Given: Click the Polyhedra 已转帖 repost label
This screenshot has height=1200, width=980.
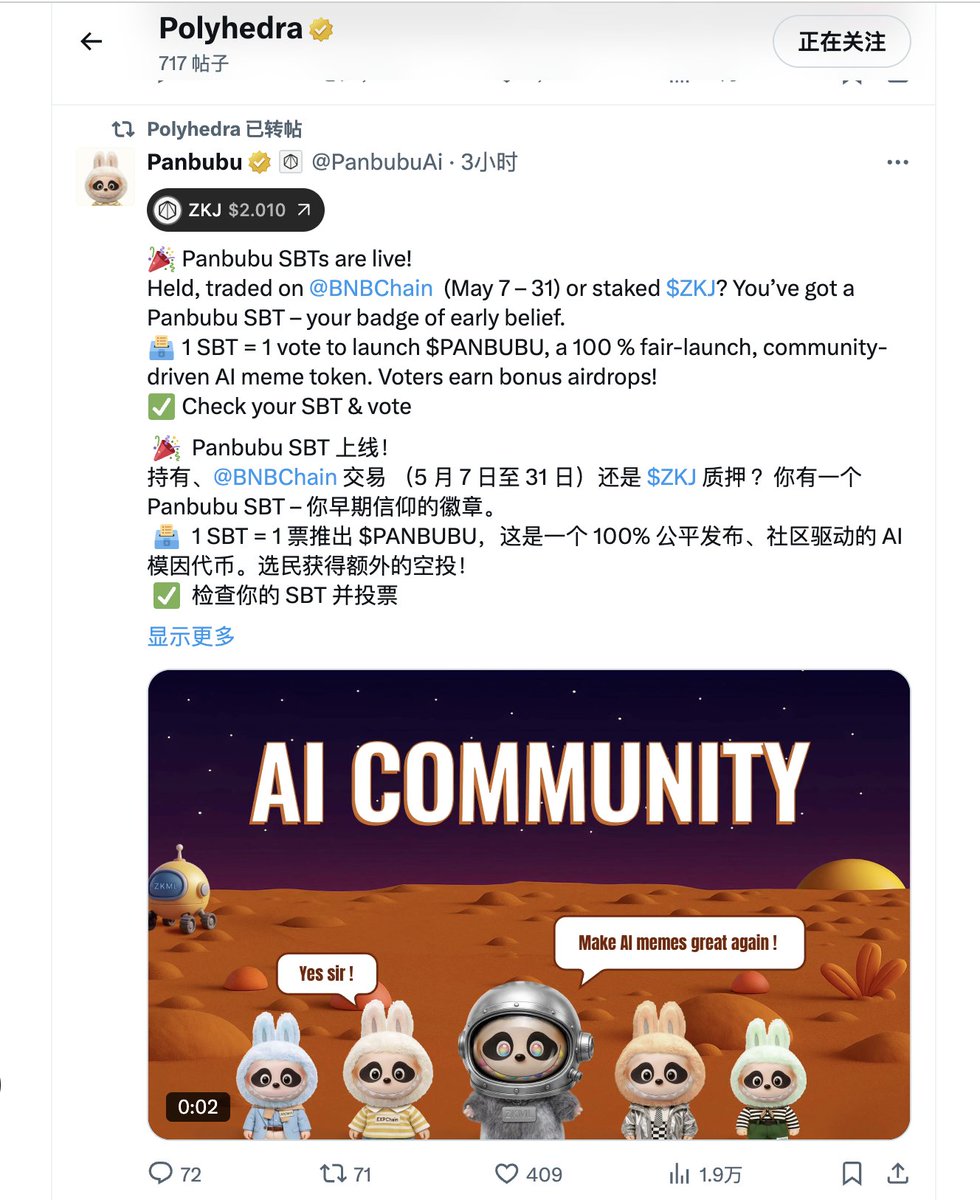Looking at the screenshot, I should point(224,129).
